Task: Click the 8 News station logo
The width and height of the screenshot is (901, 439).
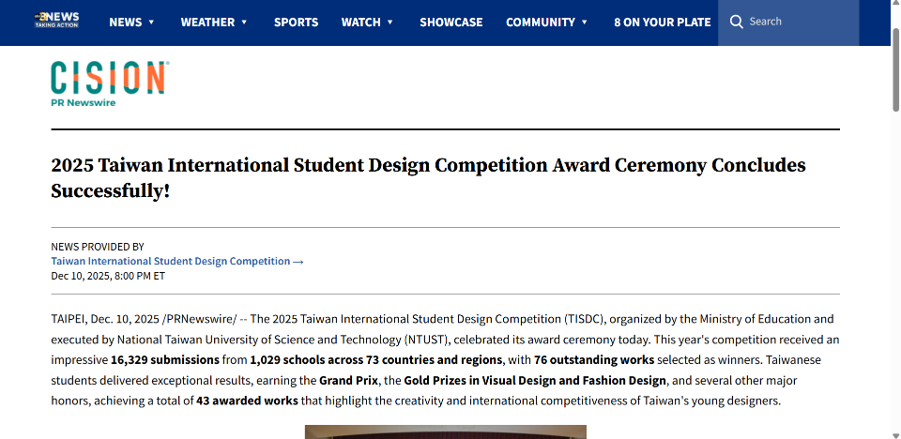Action: pyautogui.click(x=56, y=21)
